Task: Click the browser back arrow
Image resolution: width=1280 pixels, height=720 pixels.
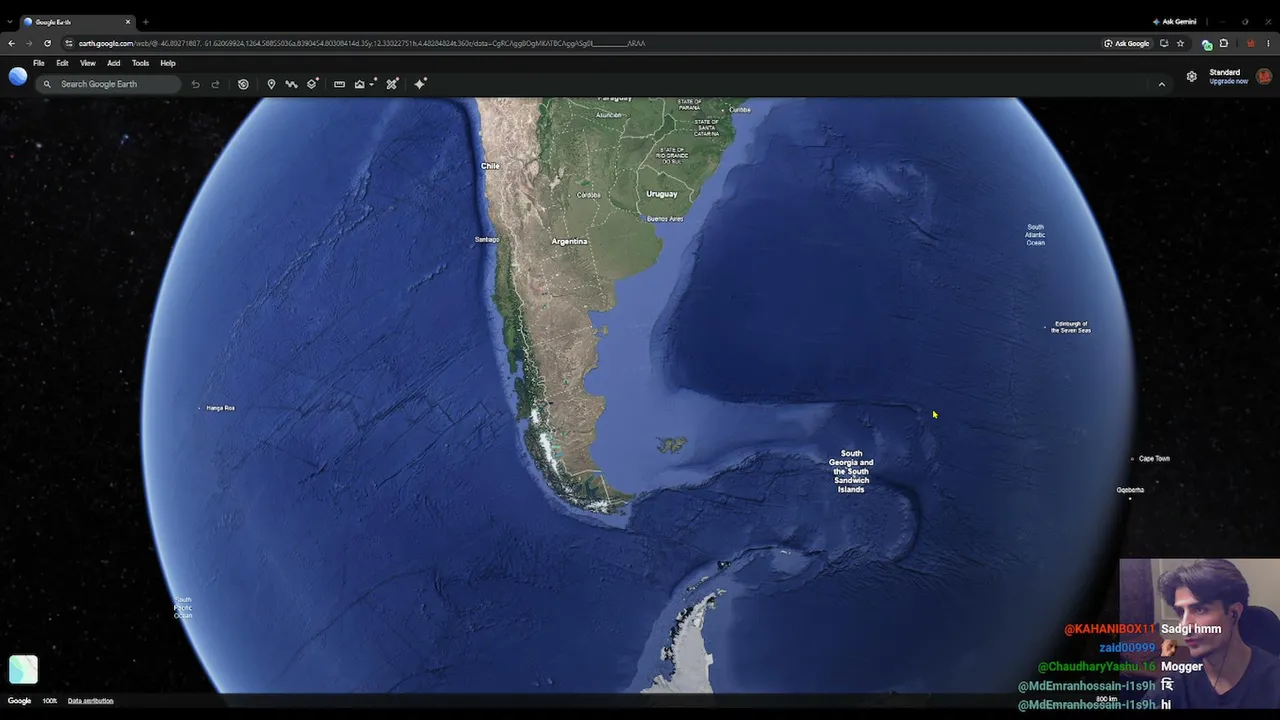Action: coord(11,43)
